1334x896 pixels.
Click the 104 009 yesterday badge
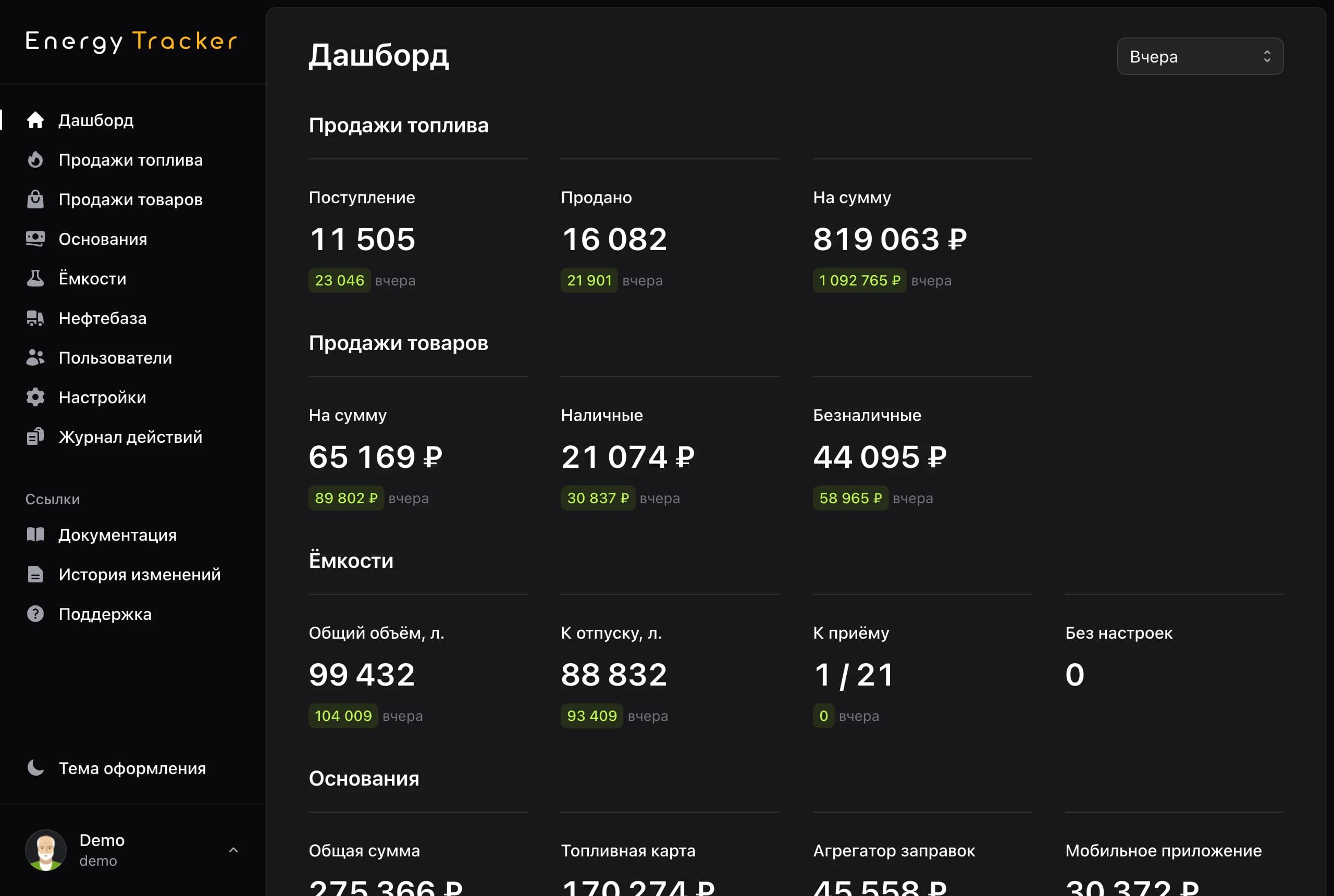click(x=343, y=716)
